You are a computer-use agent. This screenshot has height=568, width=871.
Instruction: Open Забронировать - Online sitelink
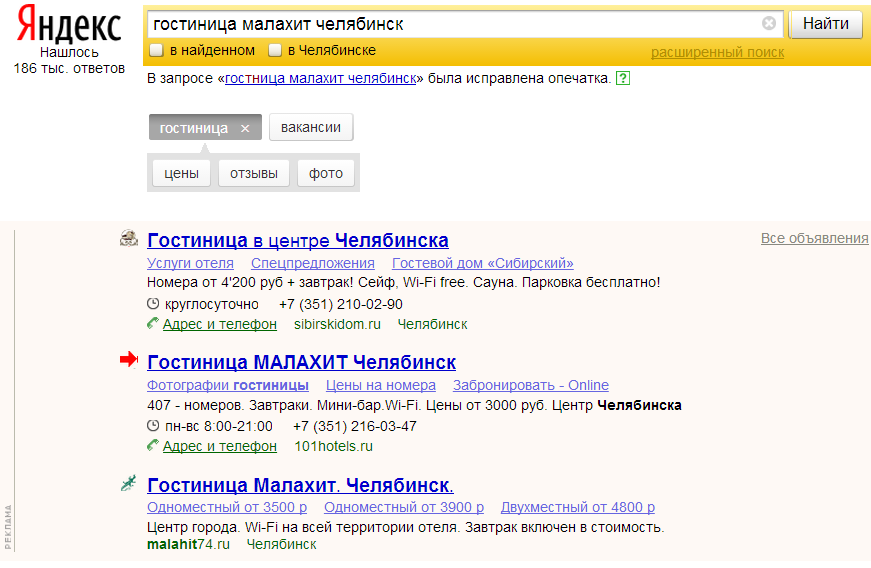coord(531,385)
